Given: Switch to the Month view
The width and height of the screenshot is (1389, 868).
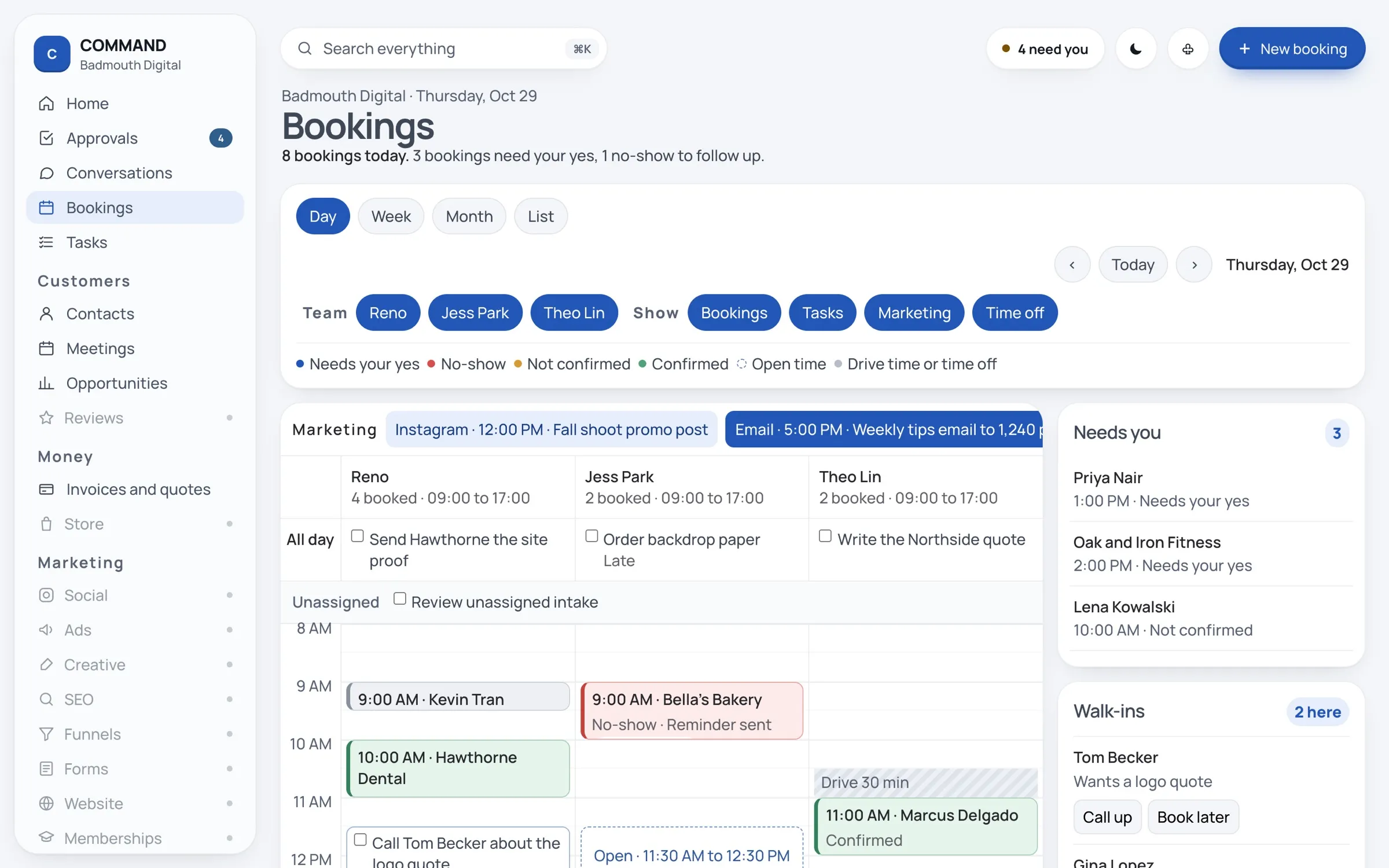Looking at the screenshot, I should click(x=469, y=216).
